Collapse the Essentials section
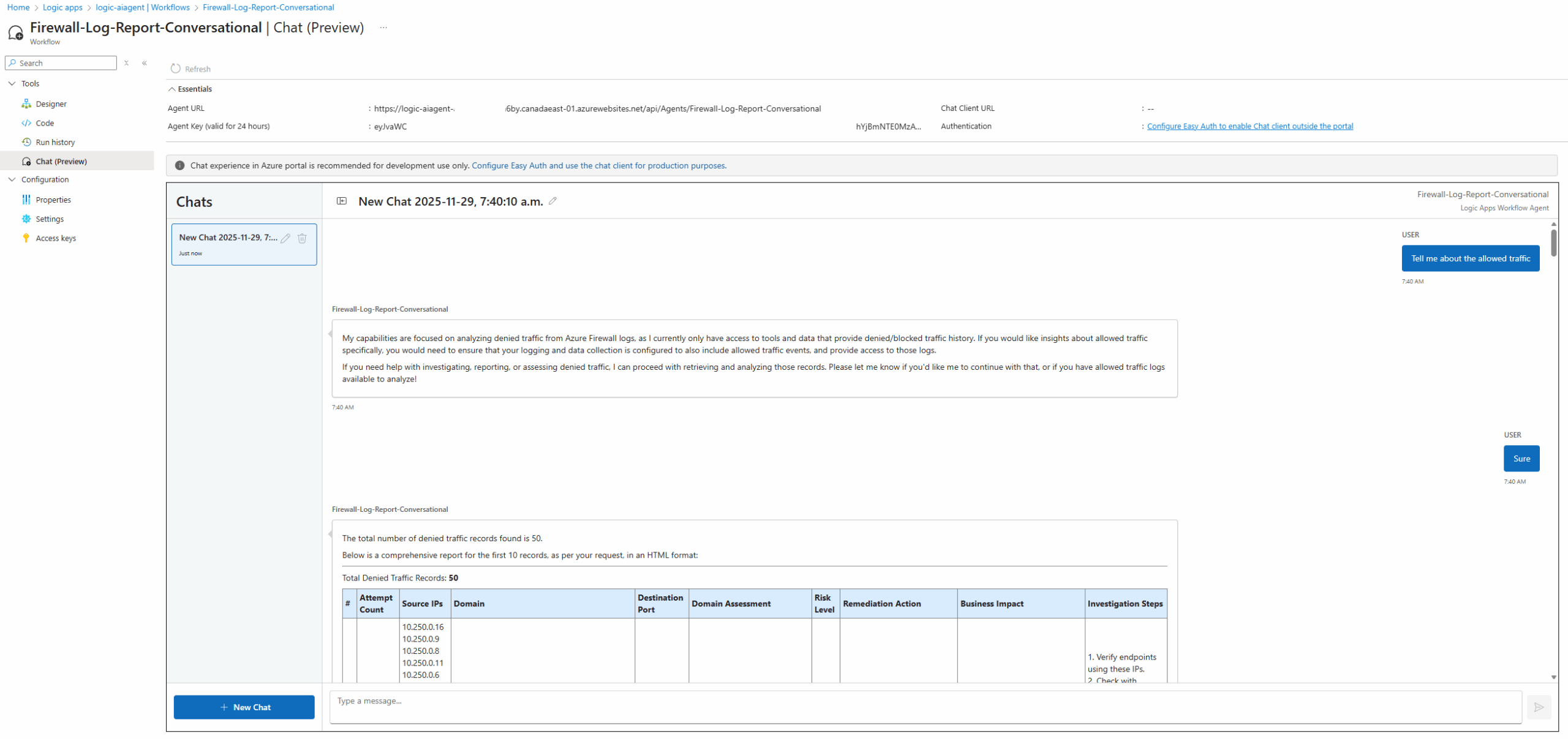 coord(172,89)
